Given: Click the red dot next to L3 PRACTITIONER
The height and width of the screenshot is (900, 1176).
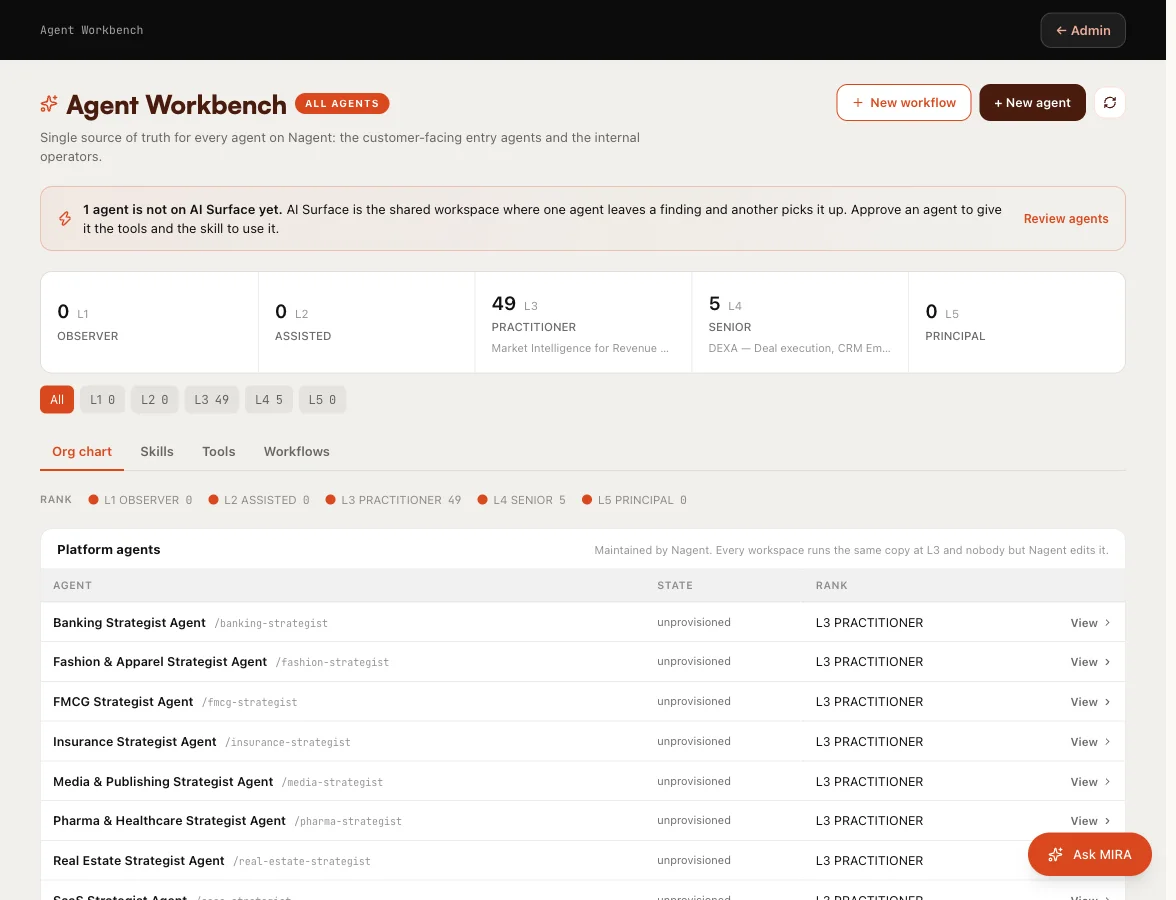Looking at the screenshot, I should (x=330, y=500).
